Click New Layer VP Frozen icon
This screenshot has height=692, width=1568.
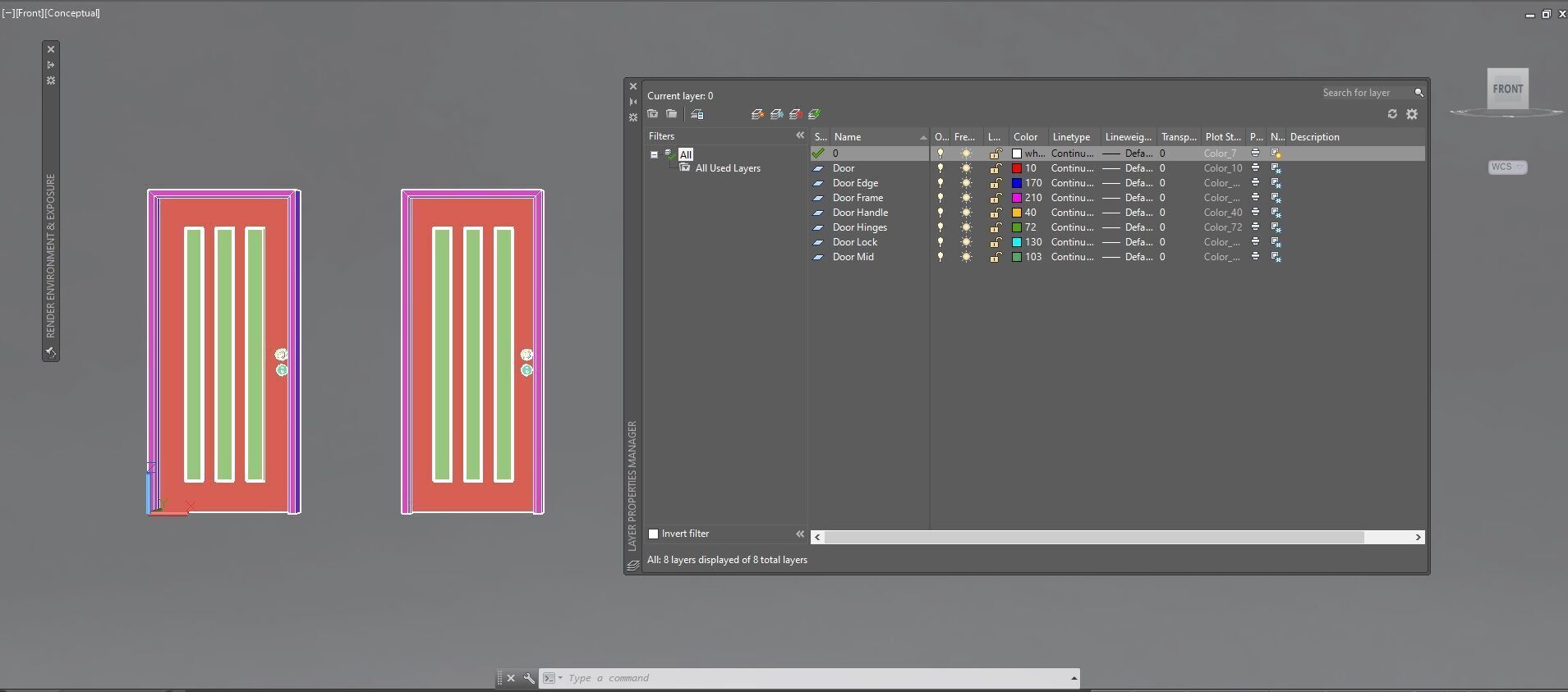776,114
